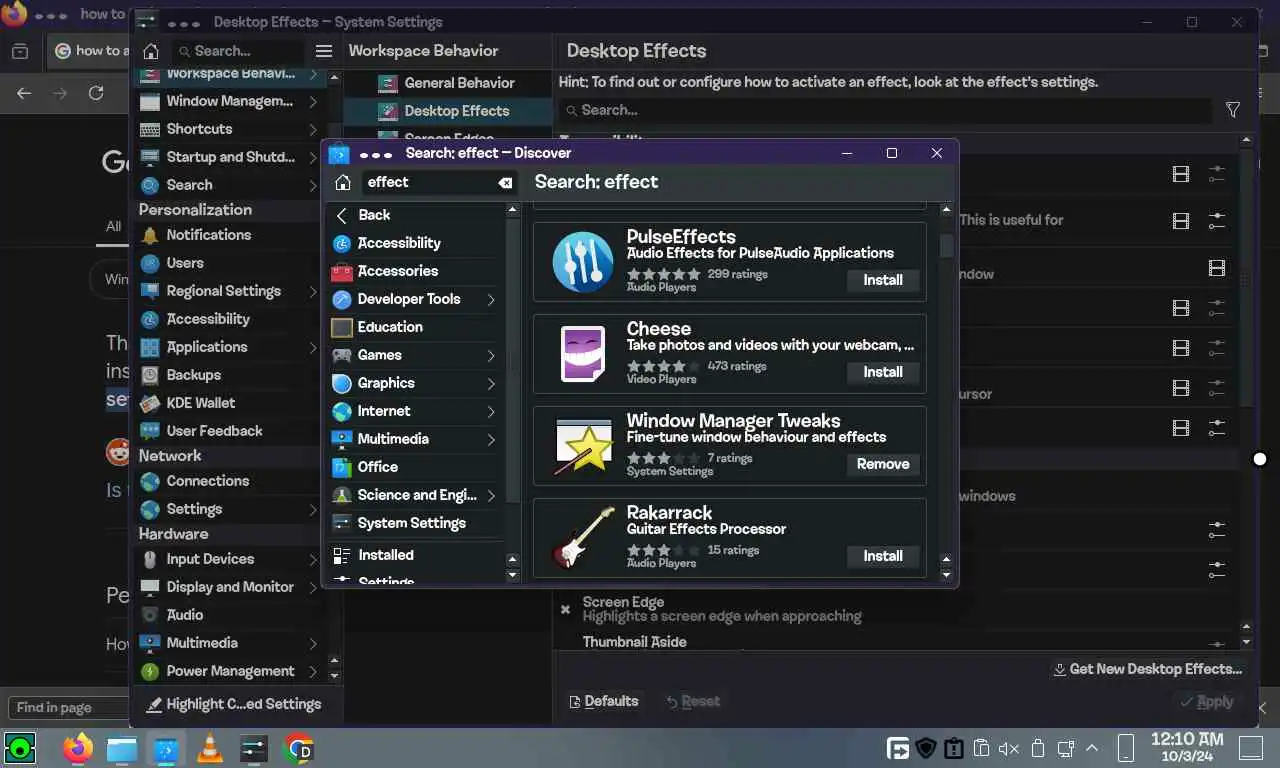Image resolution: width=1280 pixels, height=768 pixels.
Task: Go to Discover home page icon
Action: click(x=343, y=182)
